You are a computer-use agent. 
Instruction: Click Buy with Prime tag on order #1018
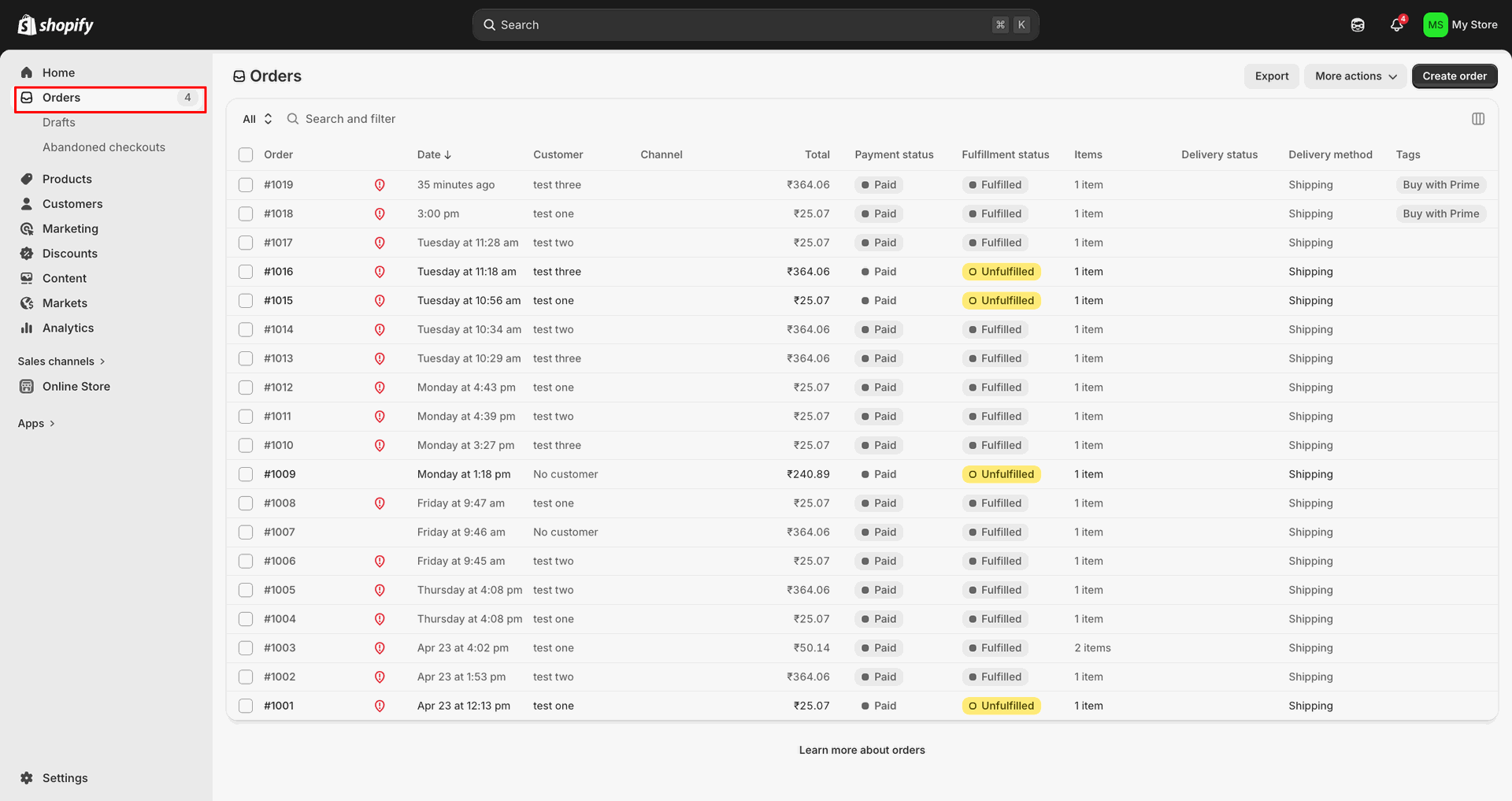pyautogui.click(x=1440, y=213)
